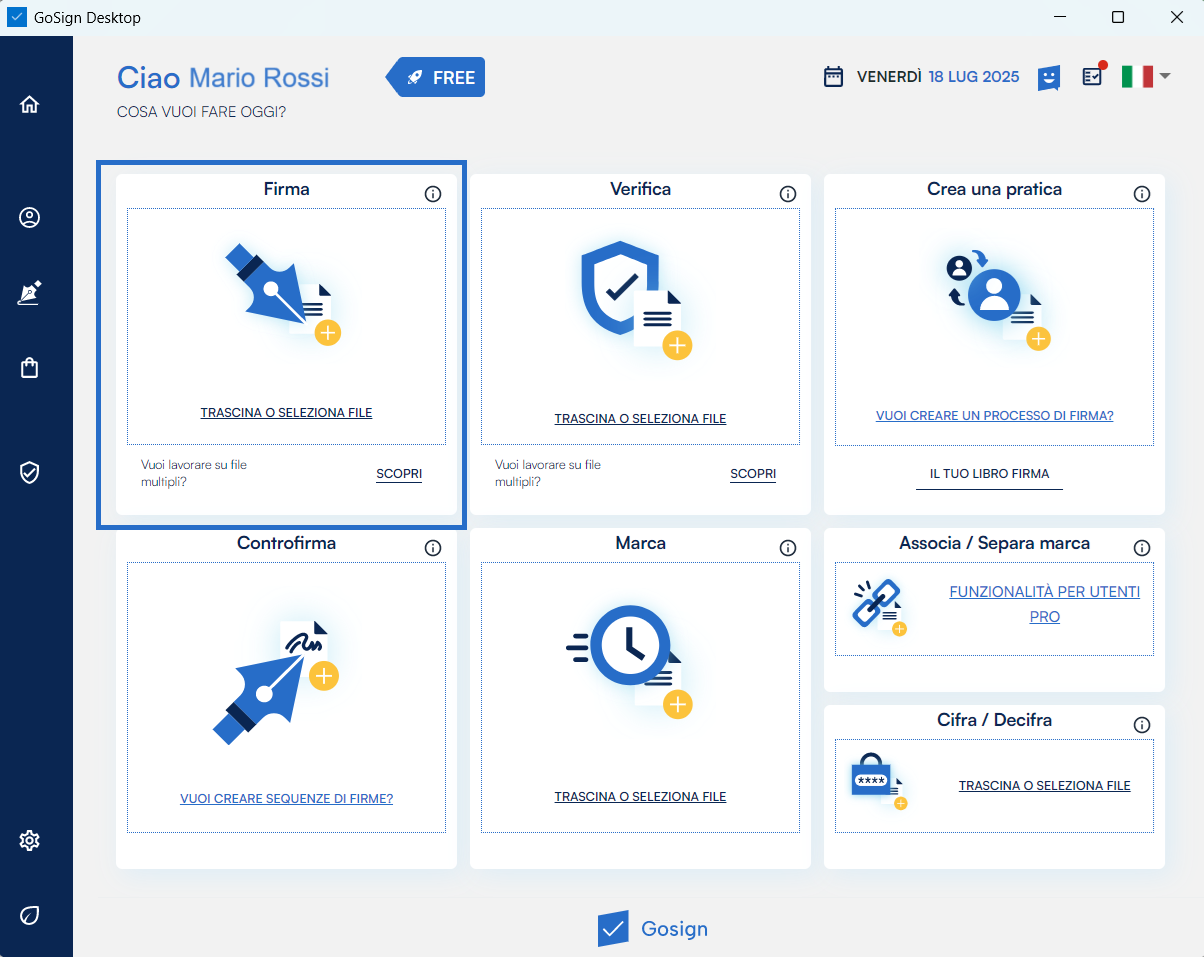Click SCOPRI in the Firma card
Viewport: 1204px width, 957px height.
[x=399, y=474]
